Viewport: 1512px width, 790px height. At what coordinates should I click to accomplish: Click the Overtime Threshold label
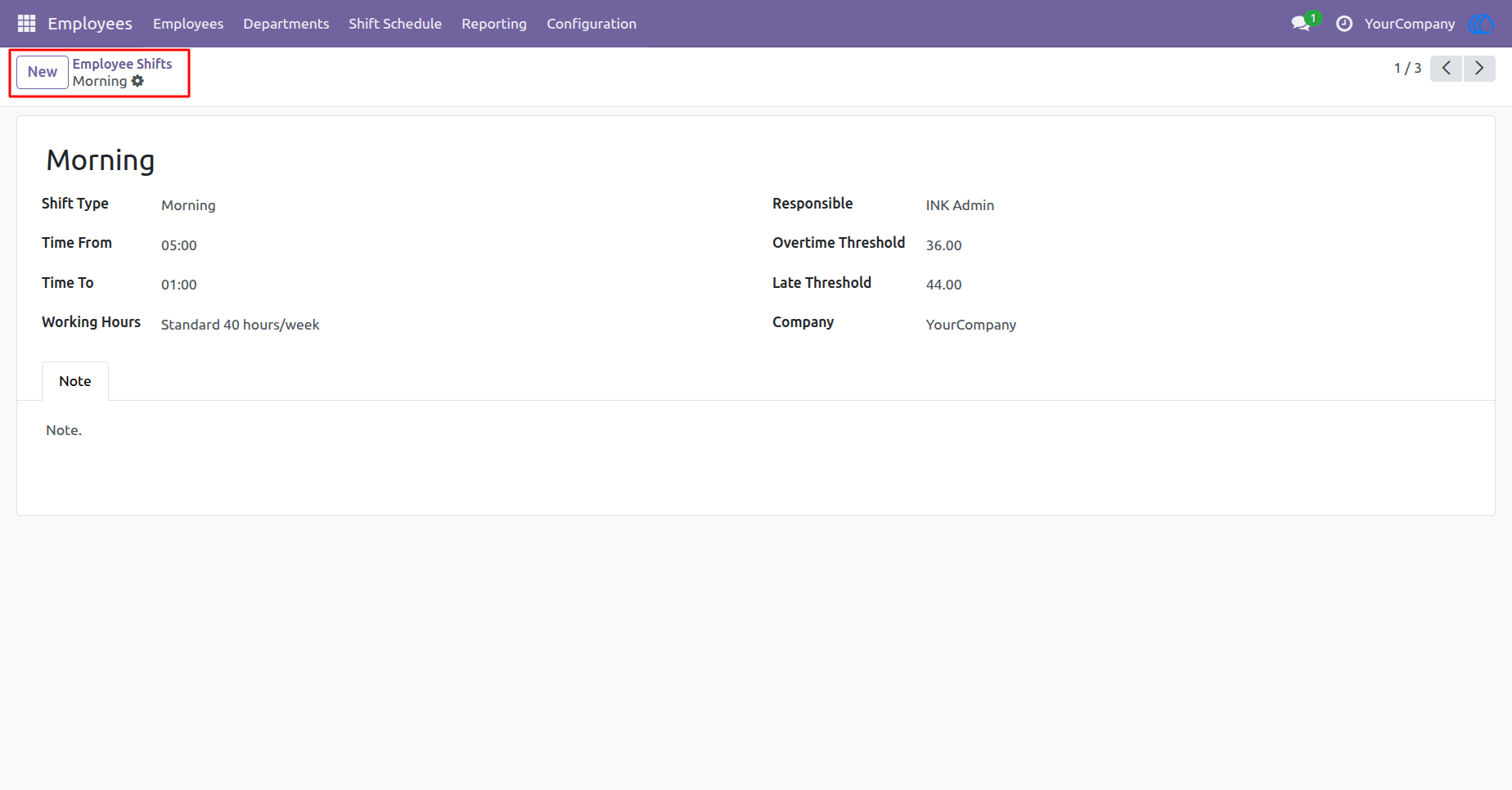click(x=839, y=243)
